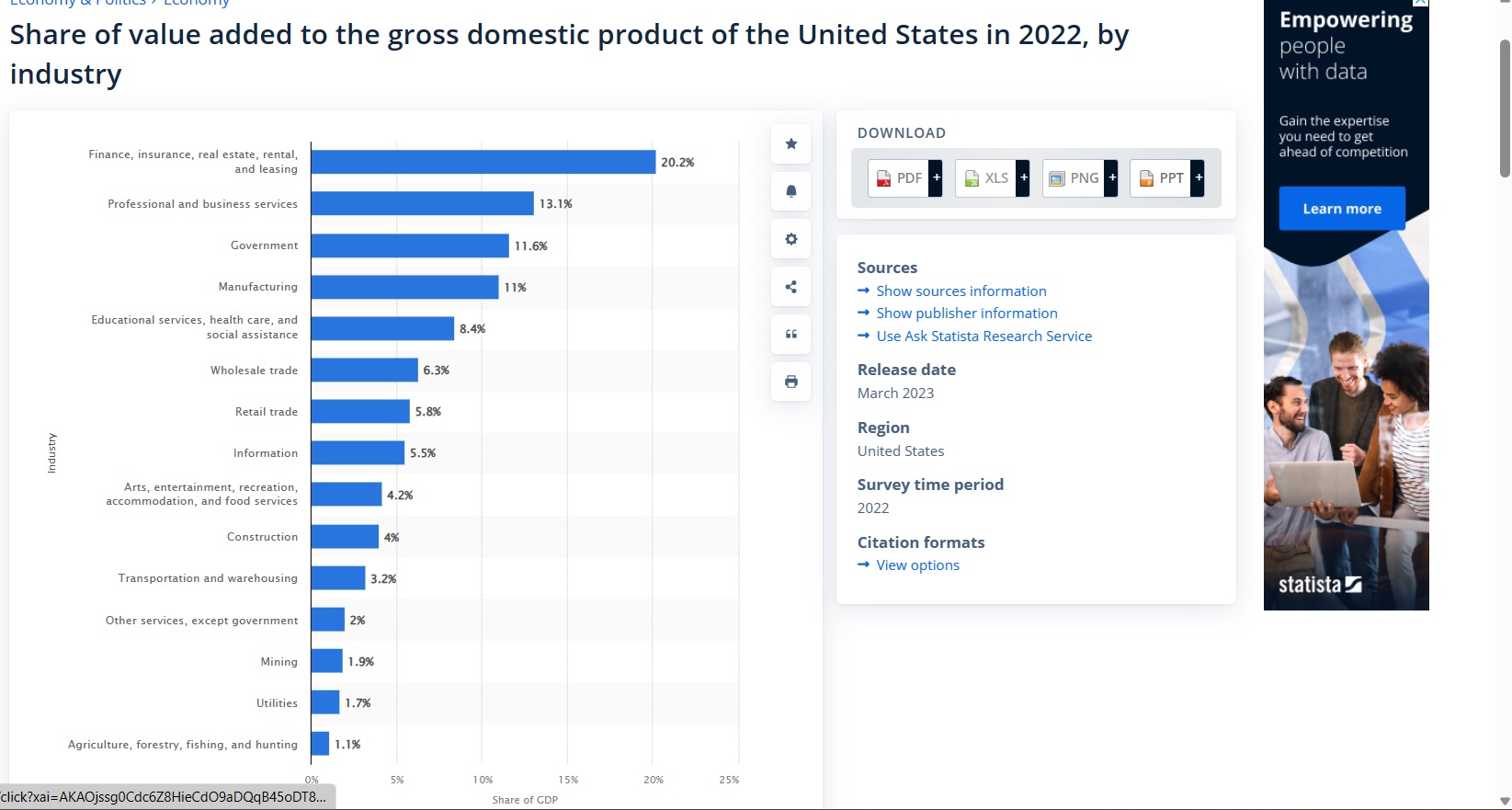Open chart settings gear icon

coord(790,239)
